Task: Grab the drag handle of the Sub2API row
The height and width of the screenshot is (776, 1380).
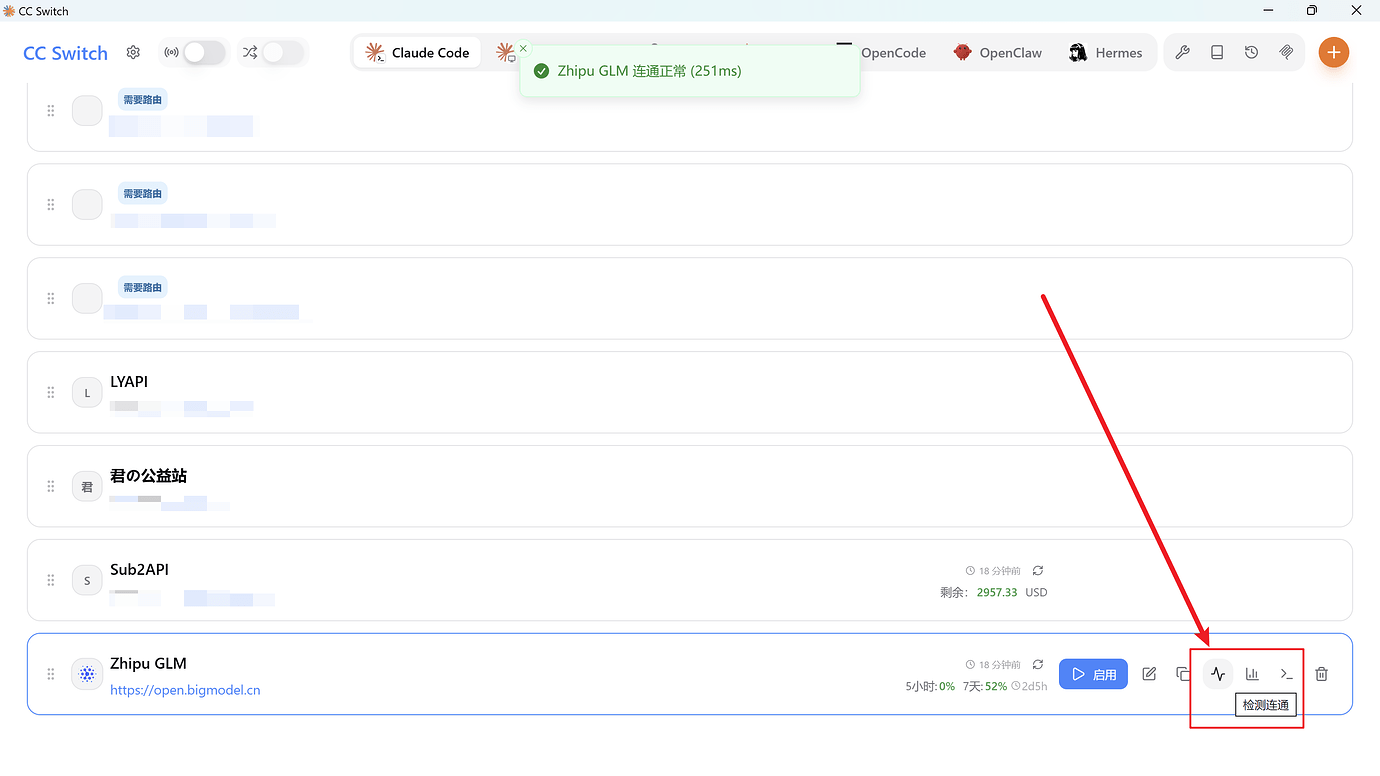Action: click(x=51, y=580)
